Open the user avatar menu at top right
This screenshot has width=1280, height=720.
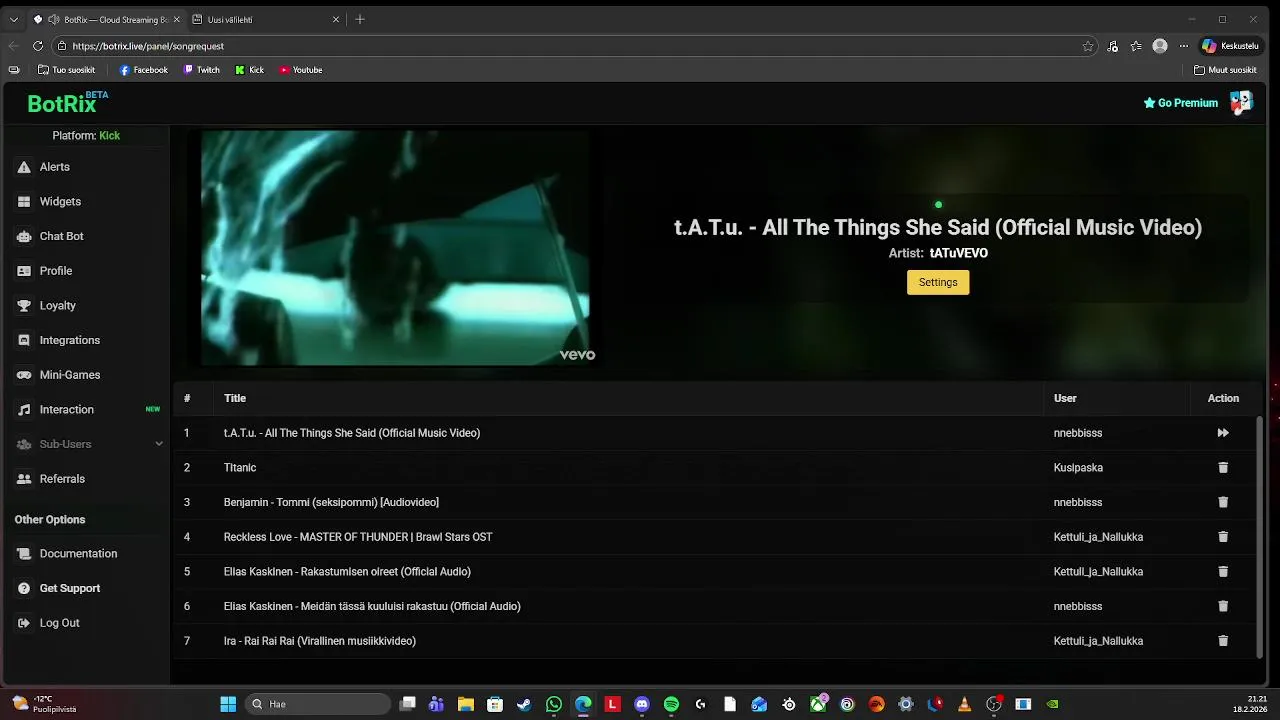[1241, 102]
